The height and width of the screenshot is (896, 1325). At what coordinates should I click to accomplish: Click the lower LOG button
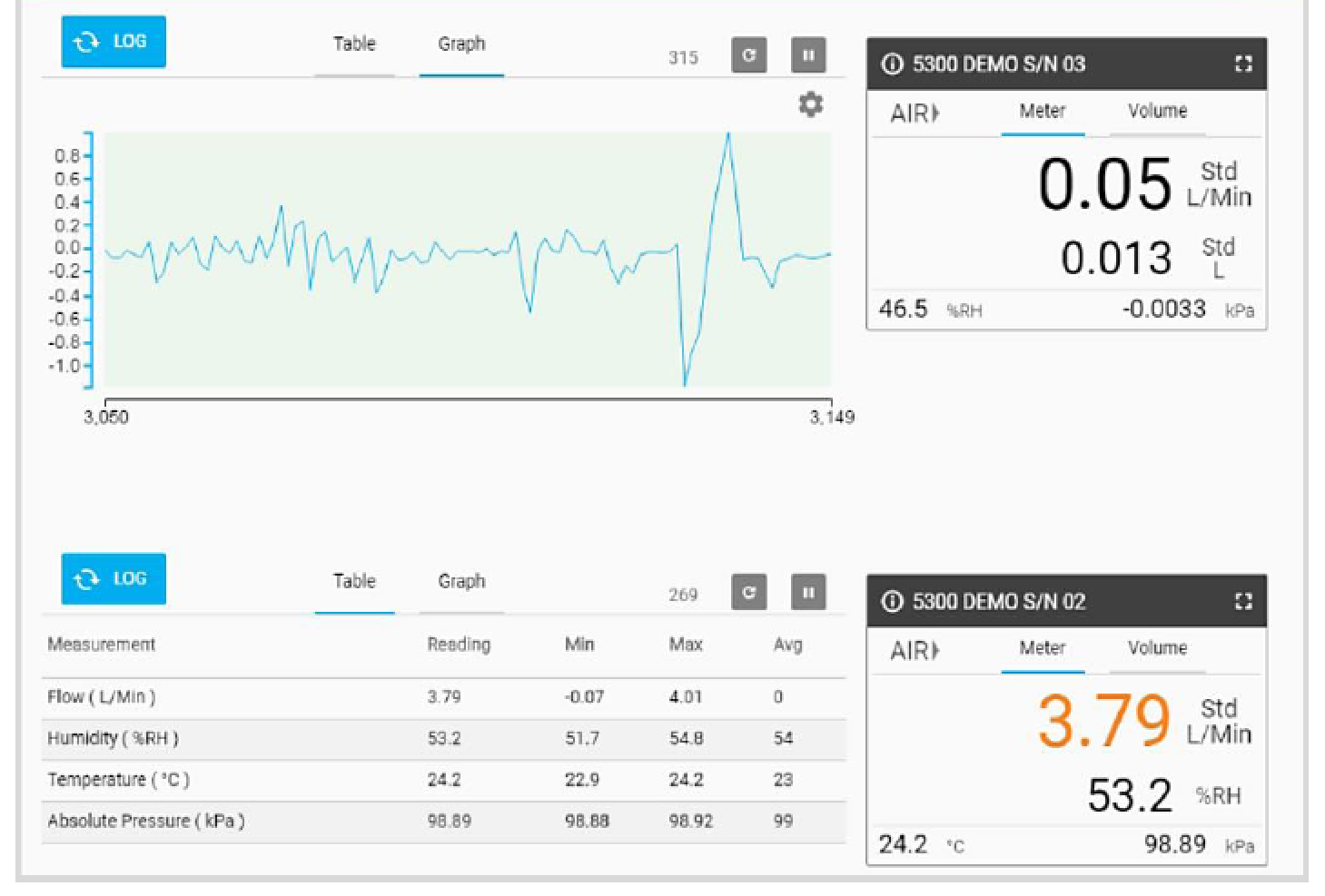pos(114,579)
